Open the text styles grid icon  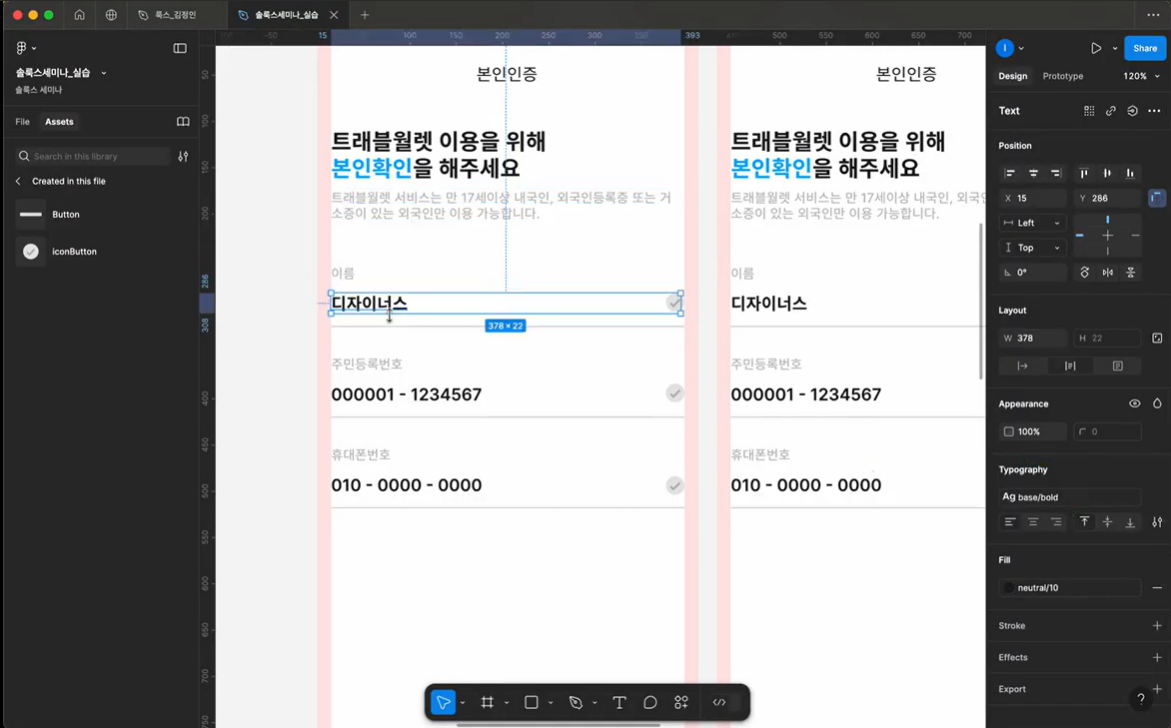[1089, 111]
